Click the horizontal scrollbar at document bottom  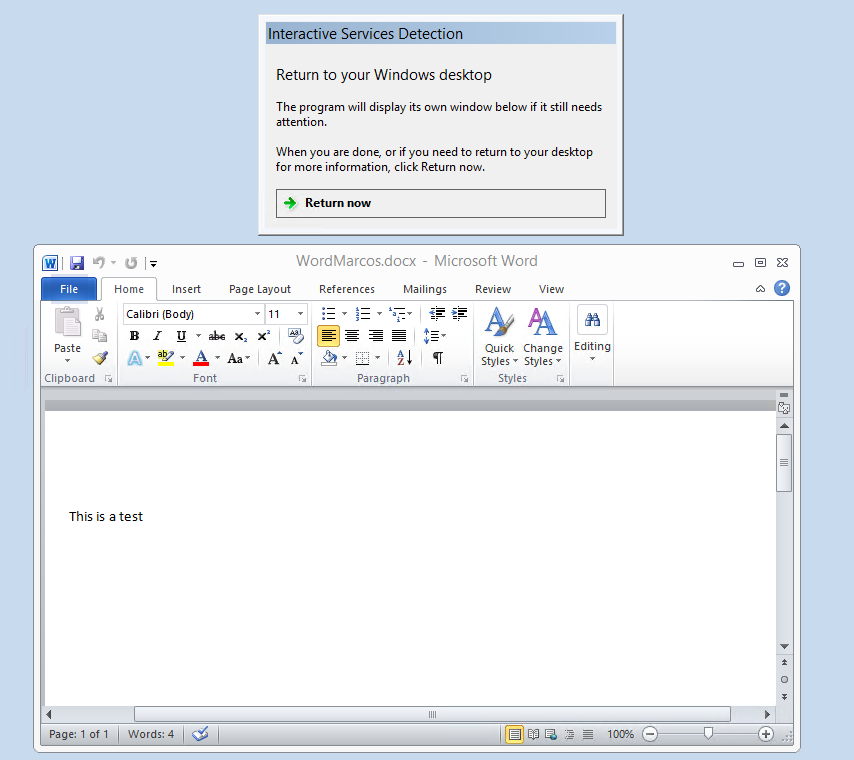[432, 714]
